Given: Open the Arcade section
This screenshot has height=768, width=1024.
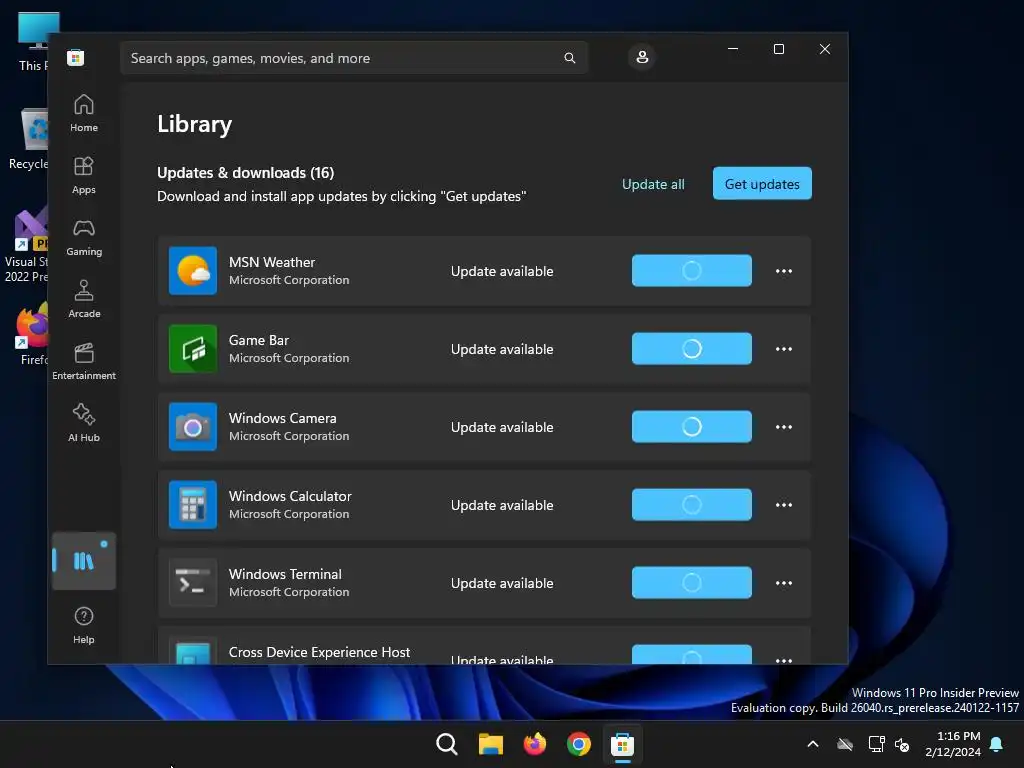Looking at the screenshot, I should pyautogui.click(x=84, y=300).
